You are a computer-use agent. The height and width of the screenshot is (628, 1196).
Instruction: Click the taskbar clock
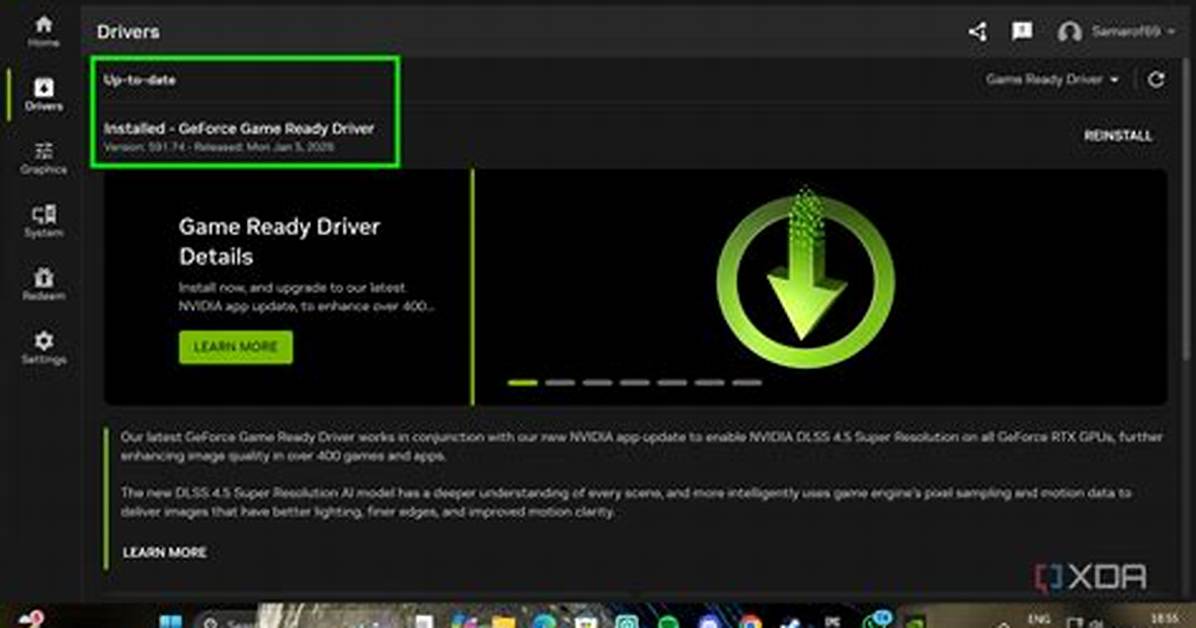tap(1164, 619)
